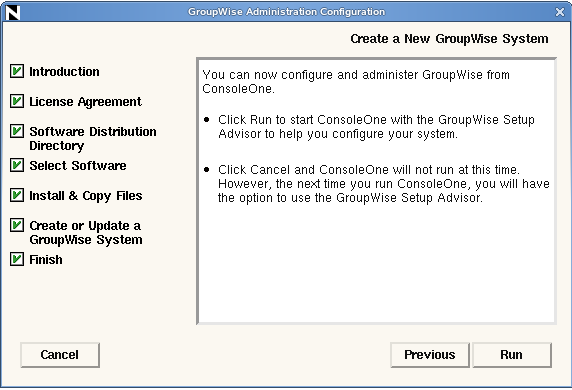This screenshot has height=390, width=572.
Task: Click the GroupWise Administration Configuration title text
Action: coord(286,12)
